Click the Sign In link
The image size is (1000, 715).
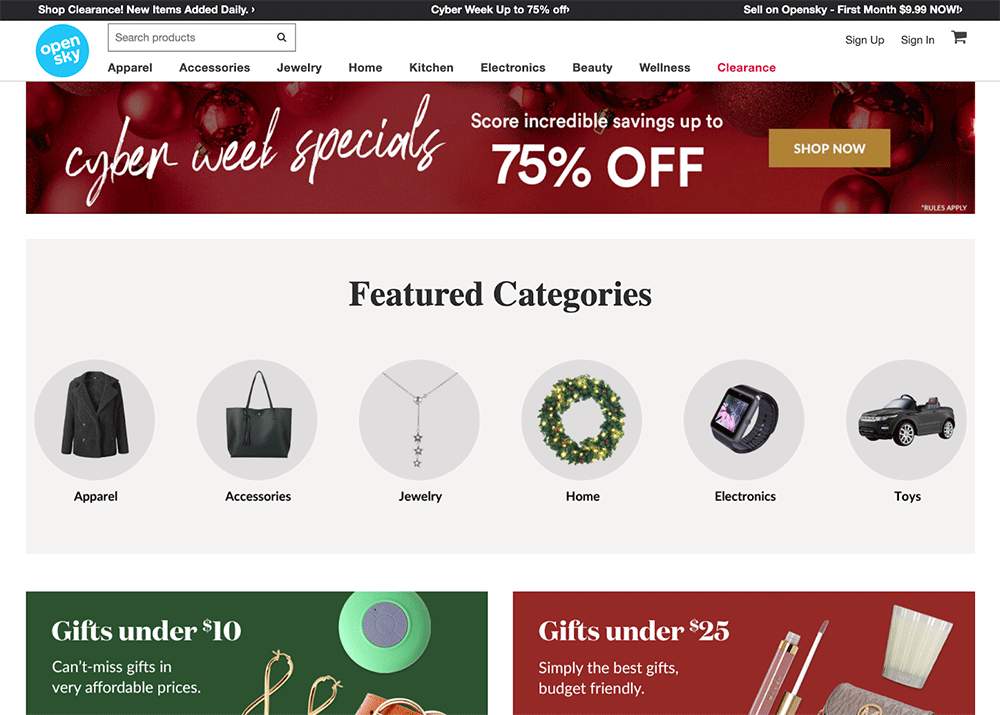tap(918, 40)
